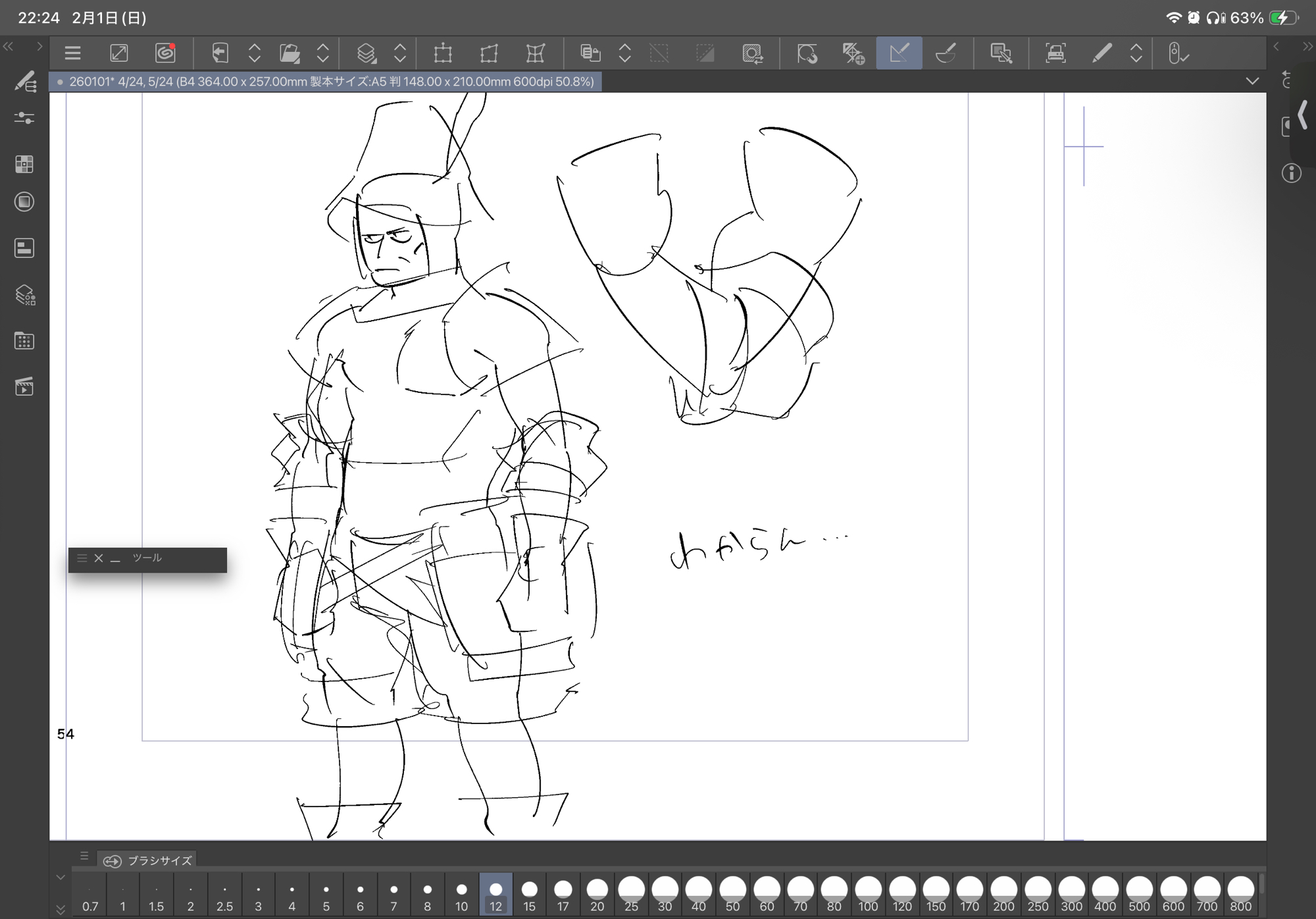Image resolution: width=1316 pixels, height=919 pixels.
Task: Open the floating ツール palette menu icon
Action: [82, 558]
